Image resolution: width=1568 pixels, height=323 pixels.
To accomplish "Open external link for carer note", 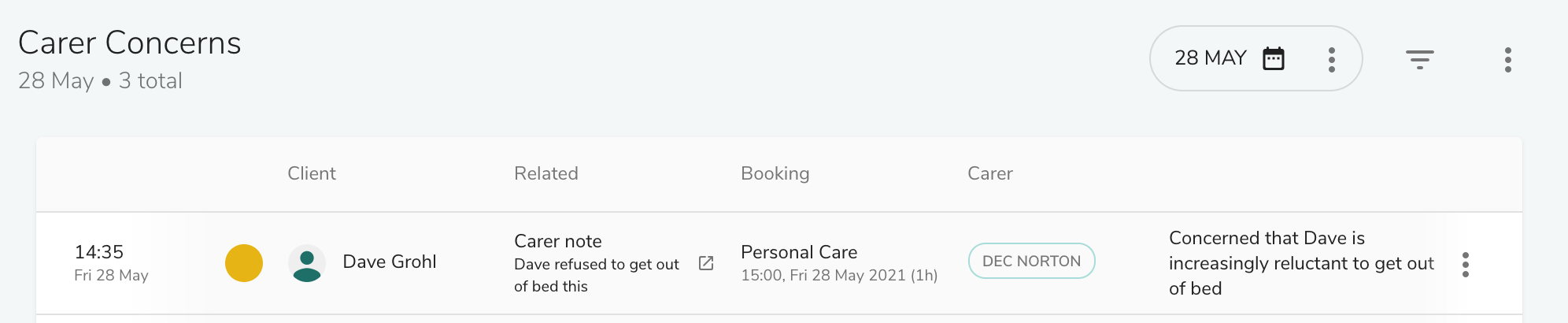I will pos(706,263).
